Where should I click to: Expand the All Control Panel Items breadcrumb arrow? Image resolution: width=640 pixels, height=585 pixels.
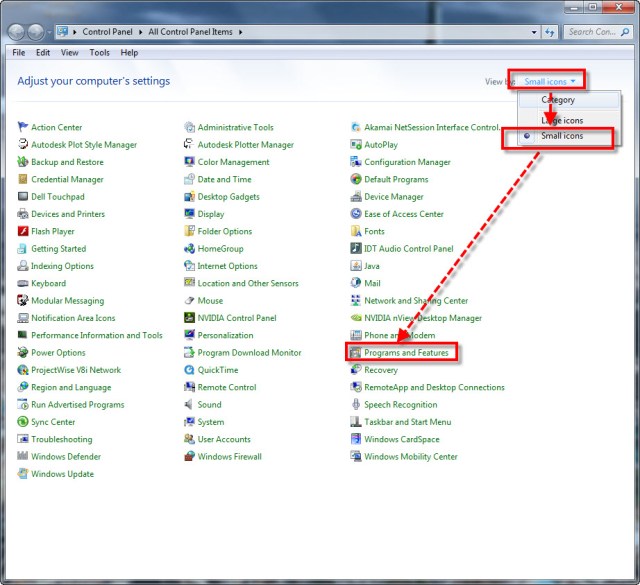tap(240, 32)
